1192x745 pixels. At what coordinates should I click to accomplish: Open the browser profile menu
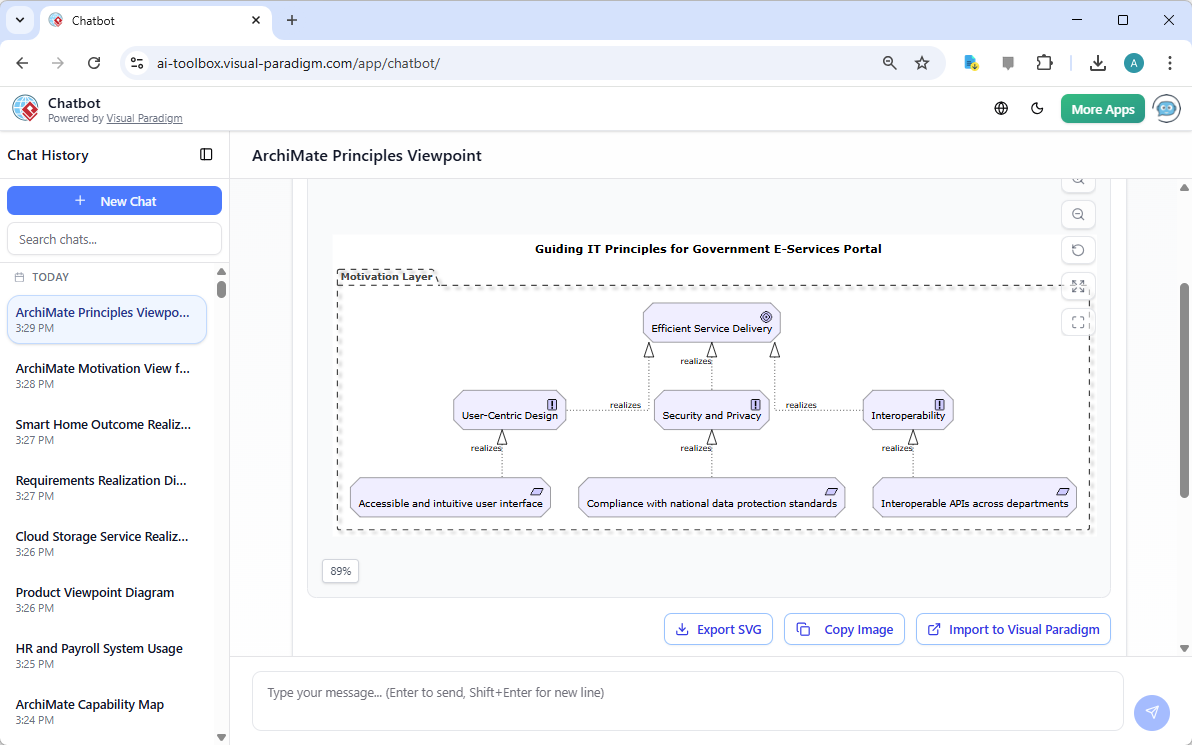tap(1133, 62)
